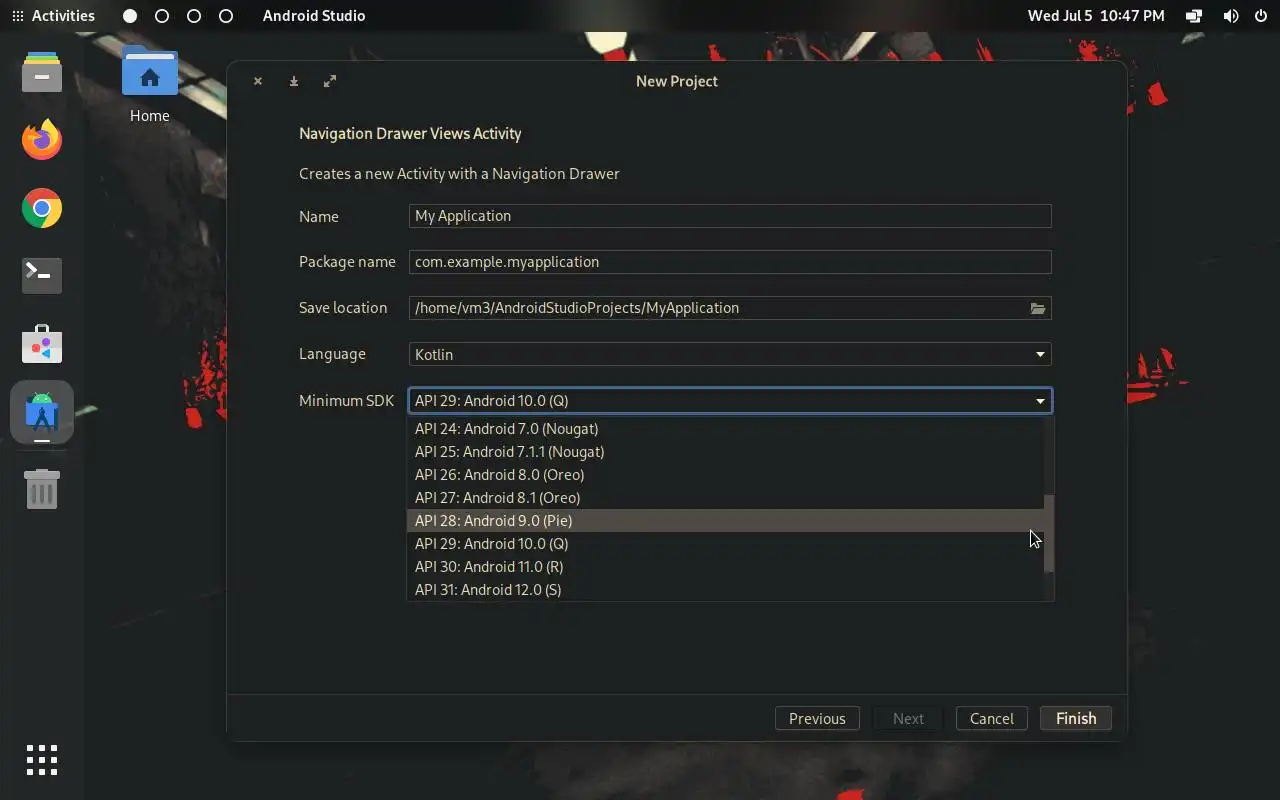Select API 27: Android 8.1 (Oreo)
Screen dimensions: 1280x800
tap(725, 497)
